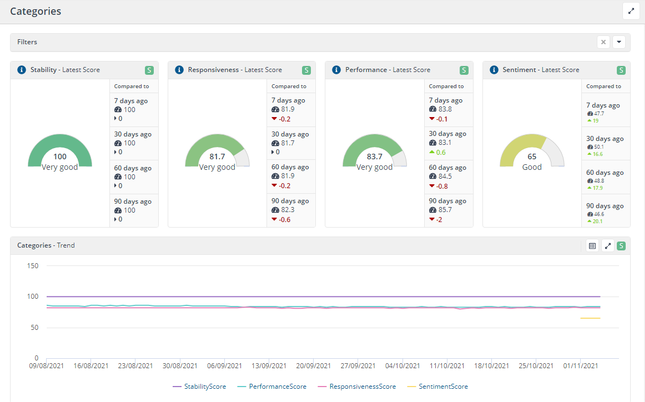Click the green S badge on Performance
The image size is (645, 402).
click(x=464, y=70)
